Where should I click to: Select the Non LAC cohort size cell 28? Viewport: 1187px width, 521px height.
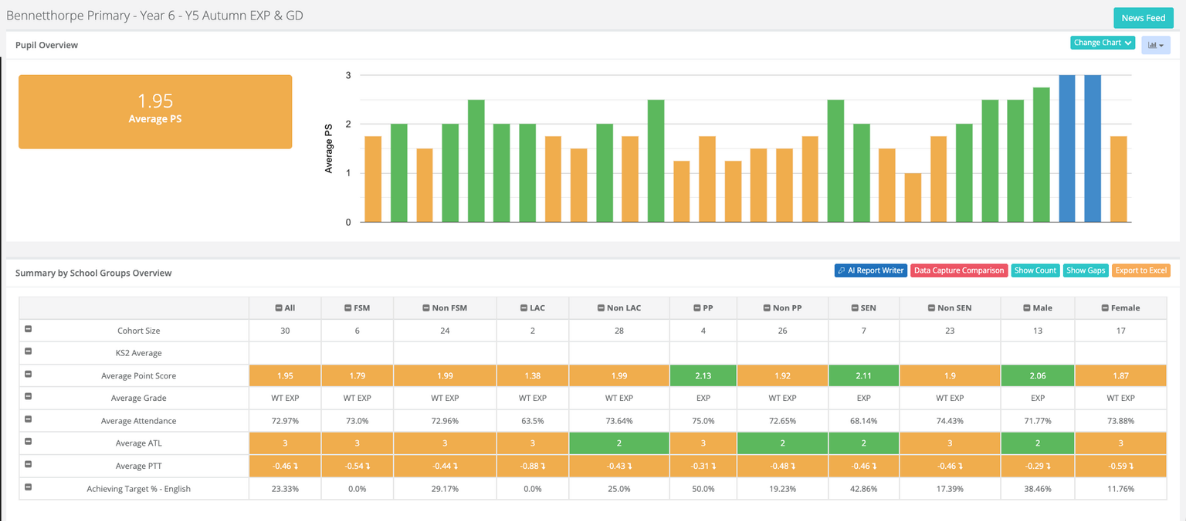[619, 330]
